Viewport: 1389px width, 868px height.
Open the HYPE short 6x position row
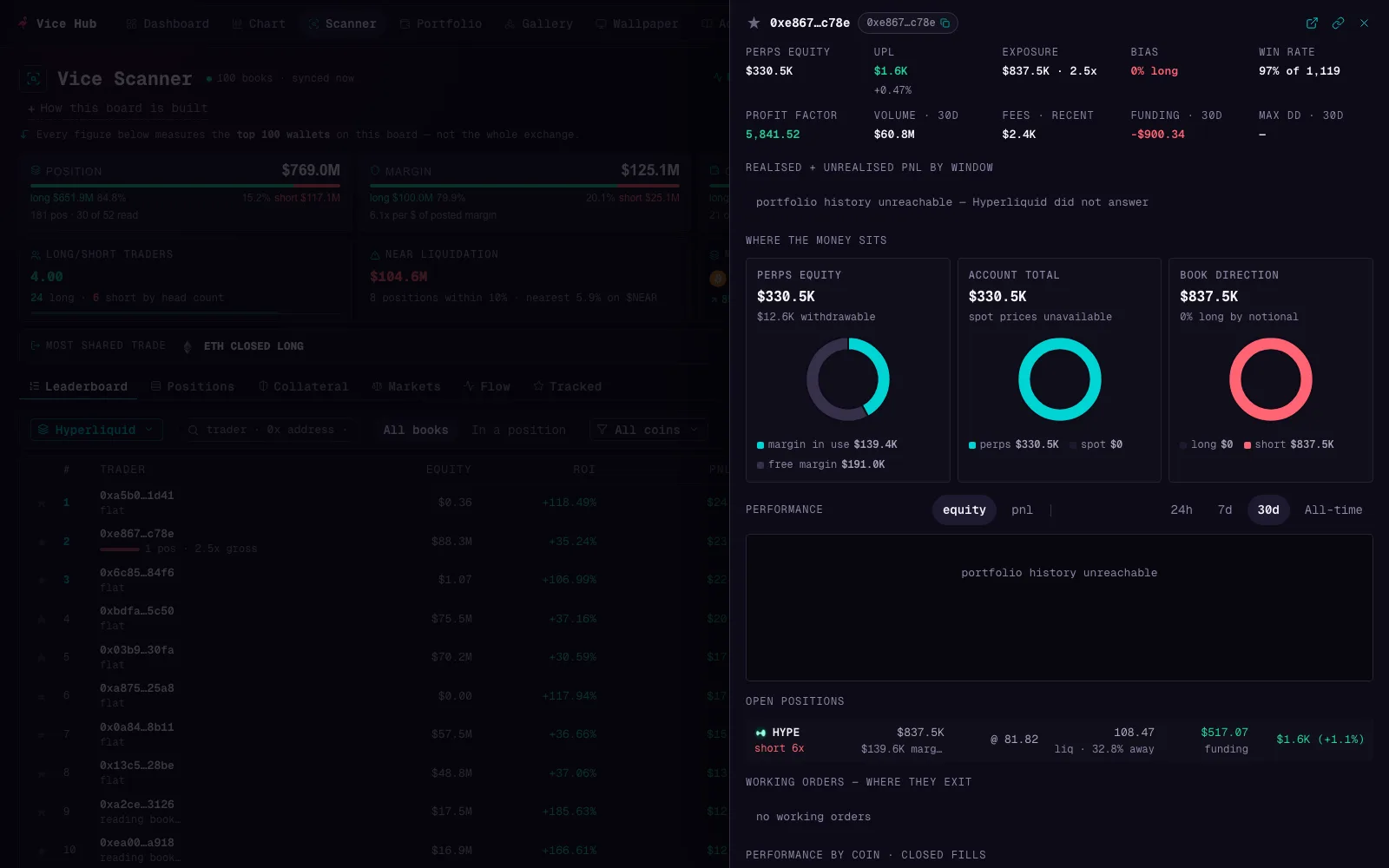[x=1059, y=740]
